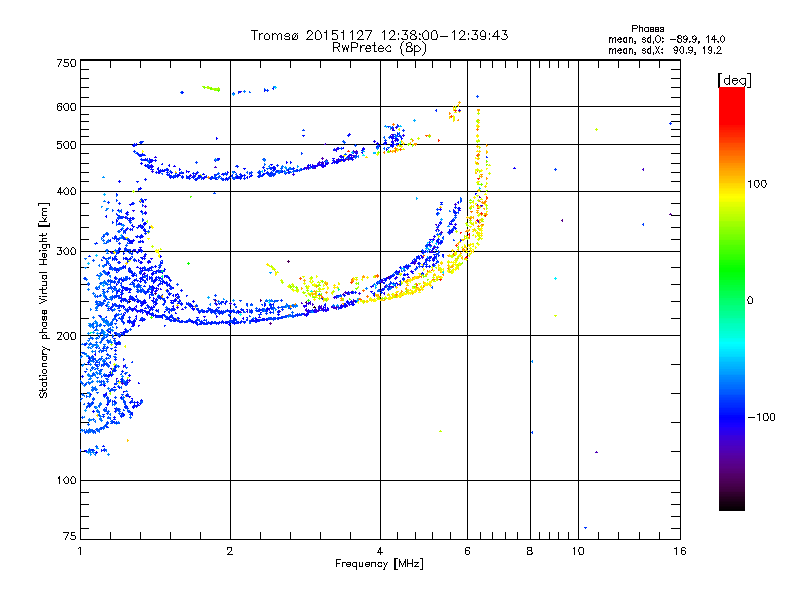Screen dimensions: 800x600
Task: Click the y-axis tick label '750'
Action: pos(67,63)
